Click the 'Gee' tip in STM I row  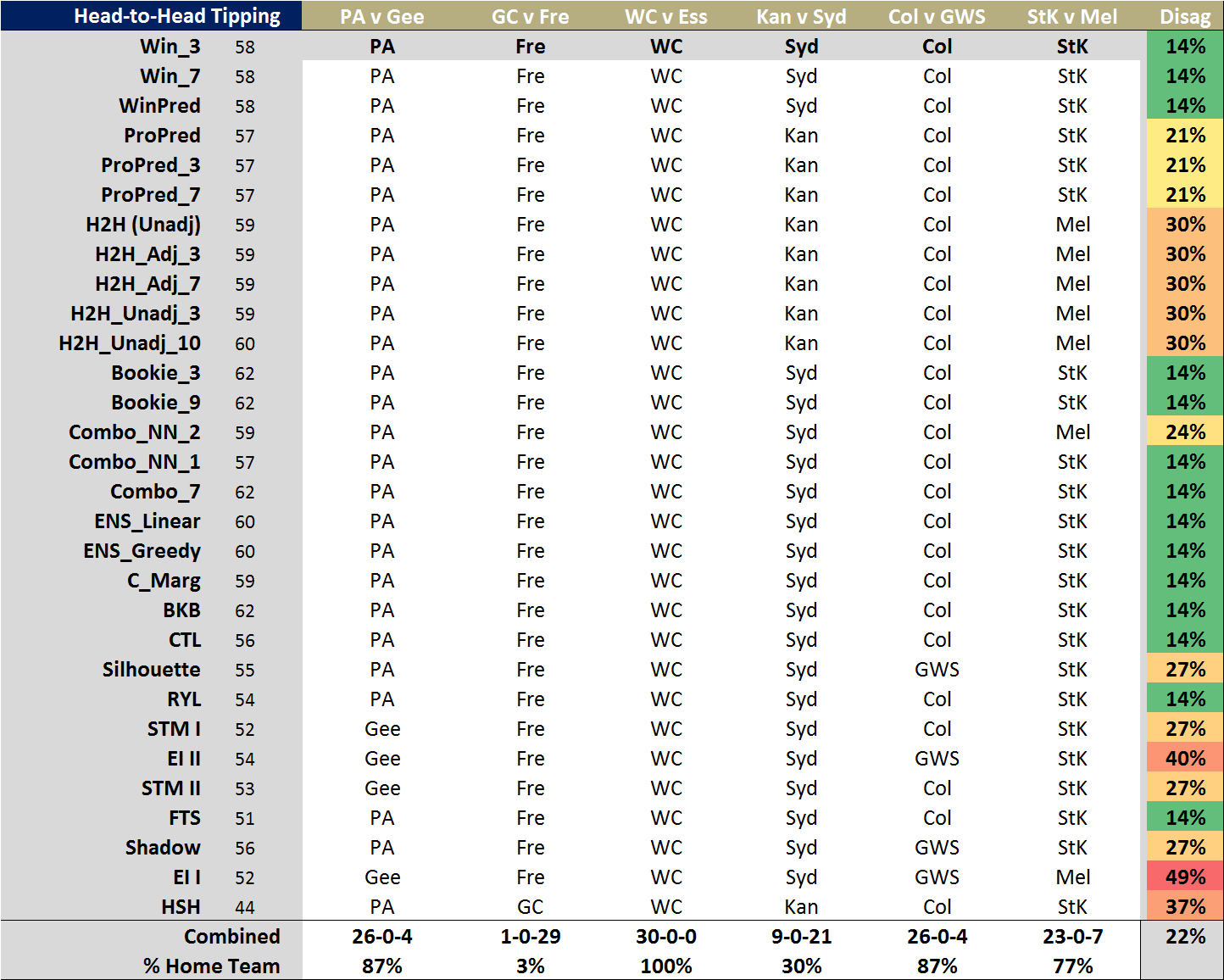pos(382,729)
